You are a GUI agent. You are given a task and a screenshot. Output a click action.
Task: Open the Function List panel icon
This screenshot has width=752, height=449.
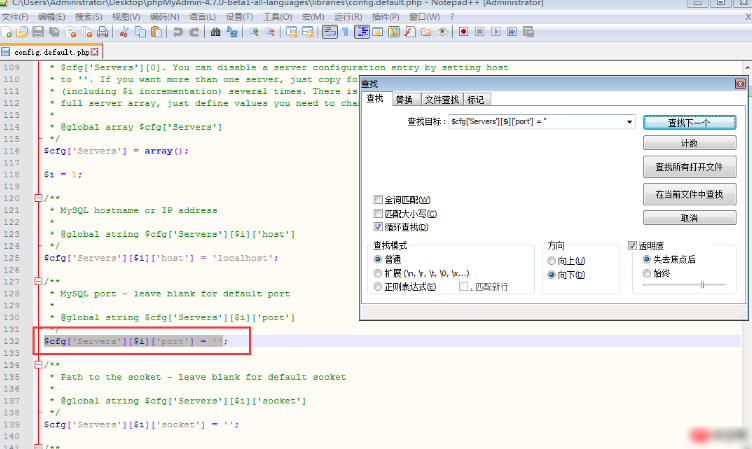tap(410, 32)
